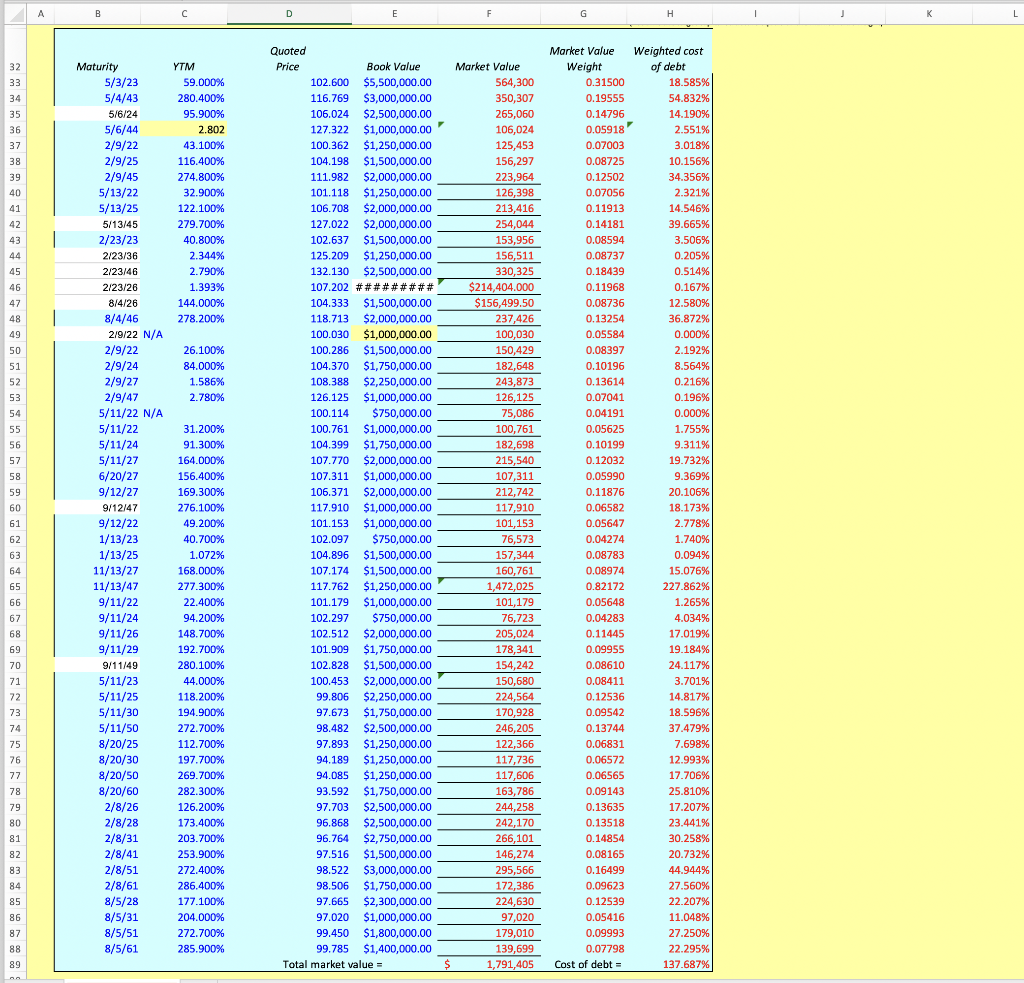Select column header F
Viewport: 1024px width, 983px height.
[x=489, y=14]
